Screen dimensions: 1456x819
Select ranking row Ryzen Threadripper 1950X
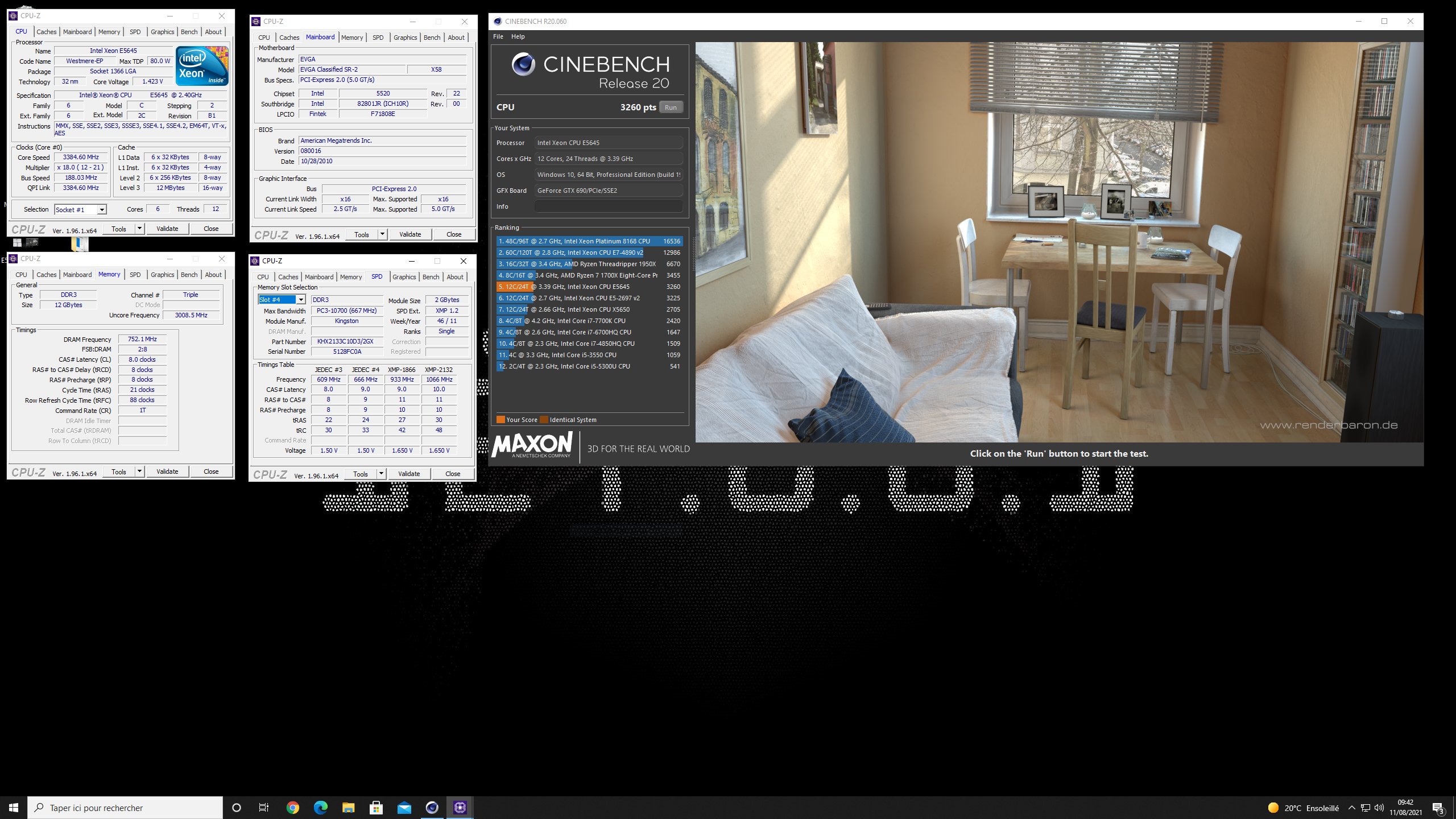(x=589, y=264)
